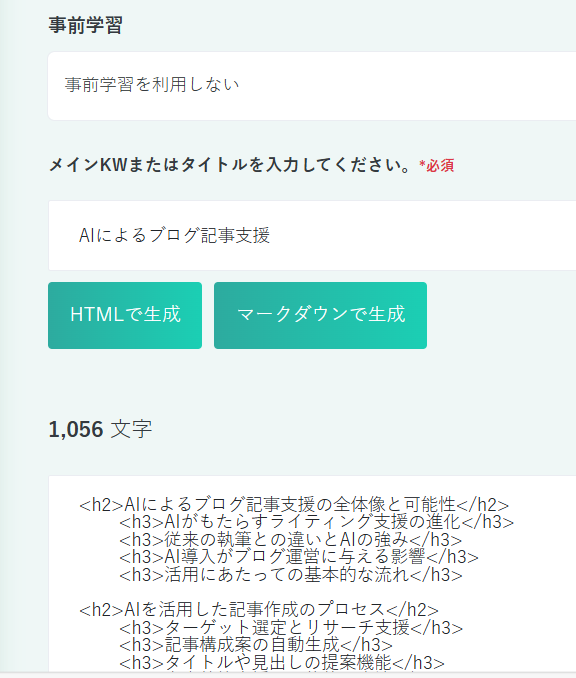Click the 1,056 character count number
The width and height of the screenshot is (576, 678).
click(76, 429)
